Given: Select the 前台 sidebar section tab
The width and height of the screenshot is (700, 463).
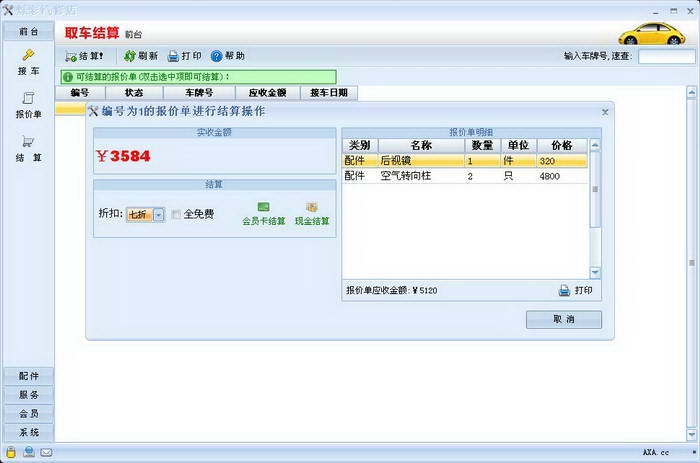Looking at the screenshot, I should pos(29,32).
